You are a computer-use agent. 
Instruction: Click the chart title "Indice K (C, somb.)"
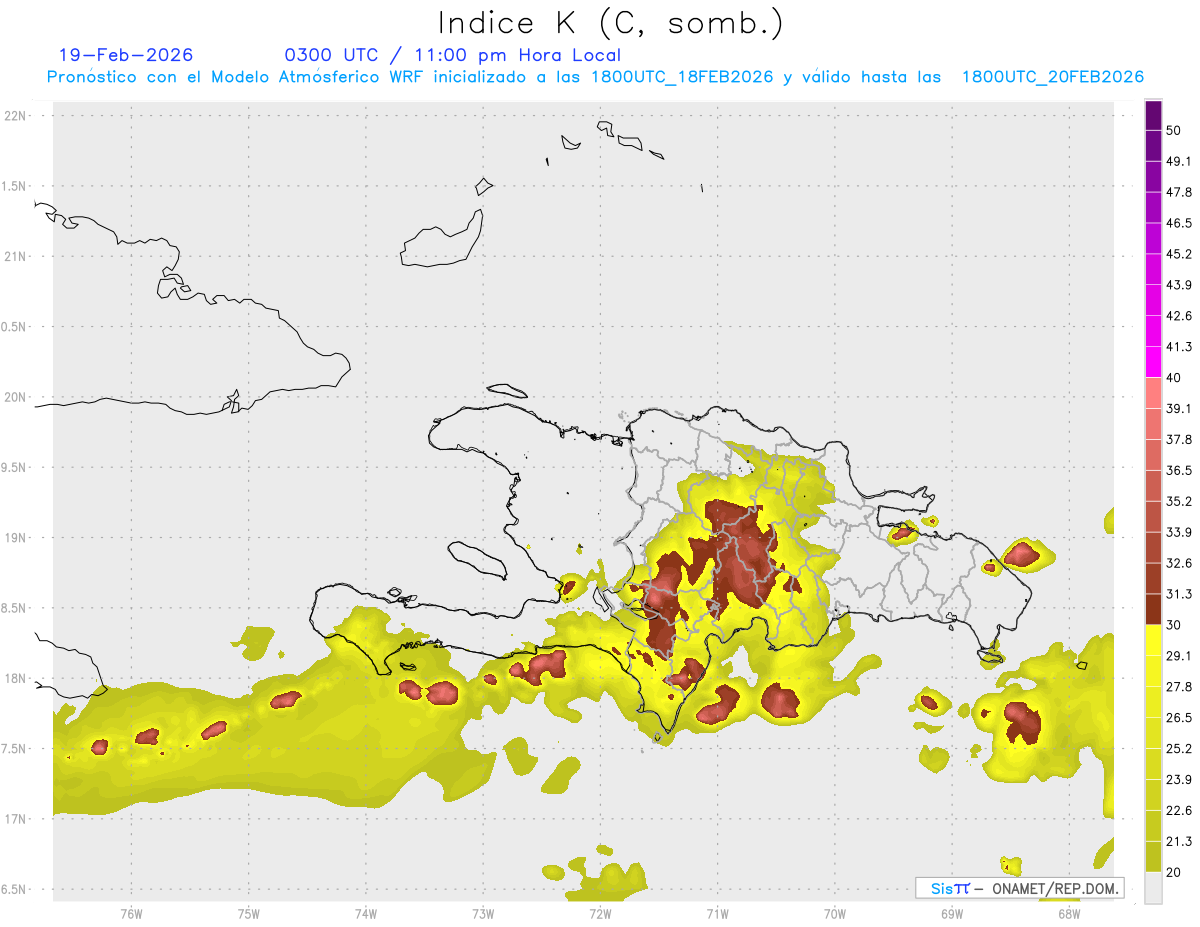[x=610, y=23]
